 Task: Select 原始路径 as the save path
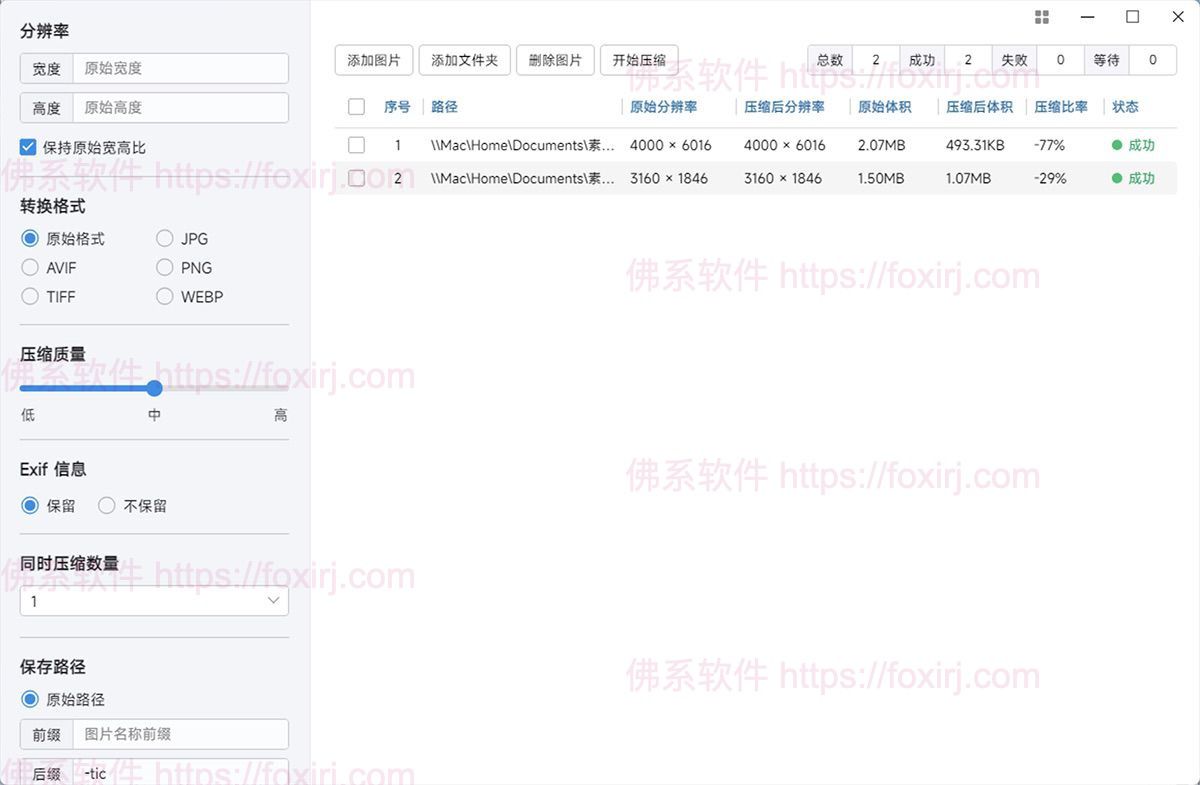click(30, 699)
